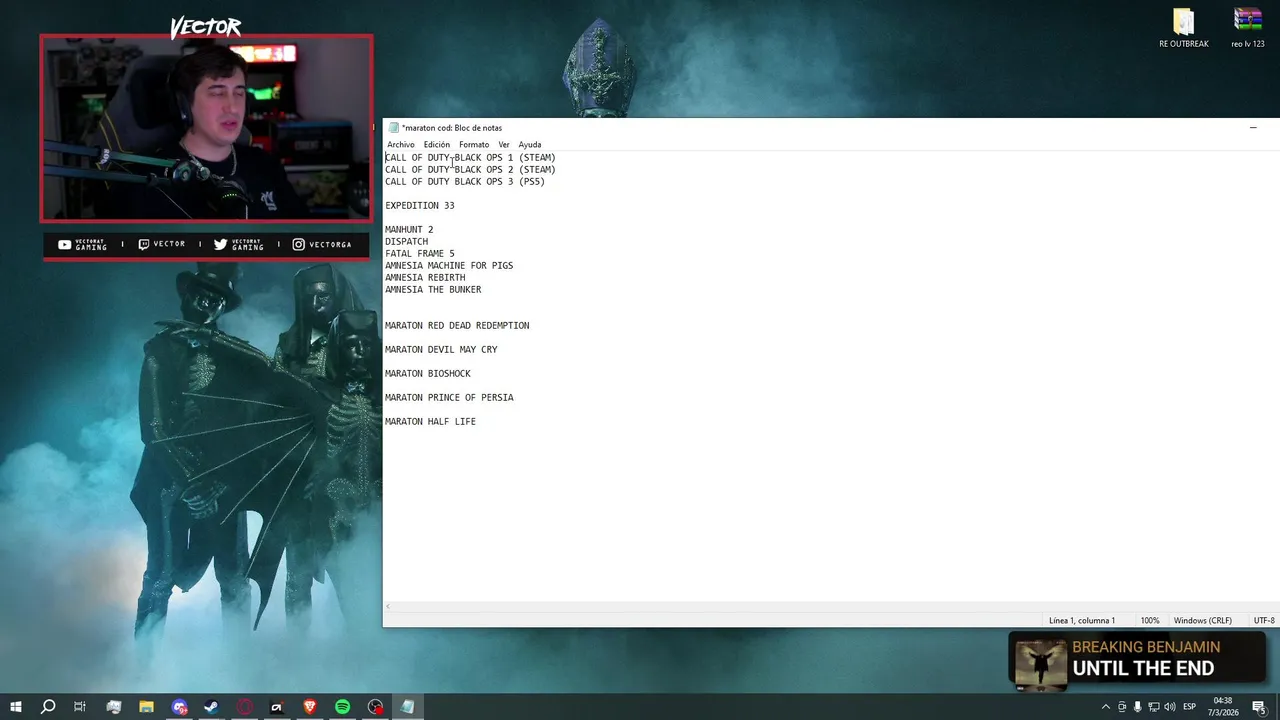Open volume speaker tray icon

(1169, 707)
